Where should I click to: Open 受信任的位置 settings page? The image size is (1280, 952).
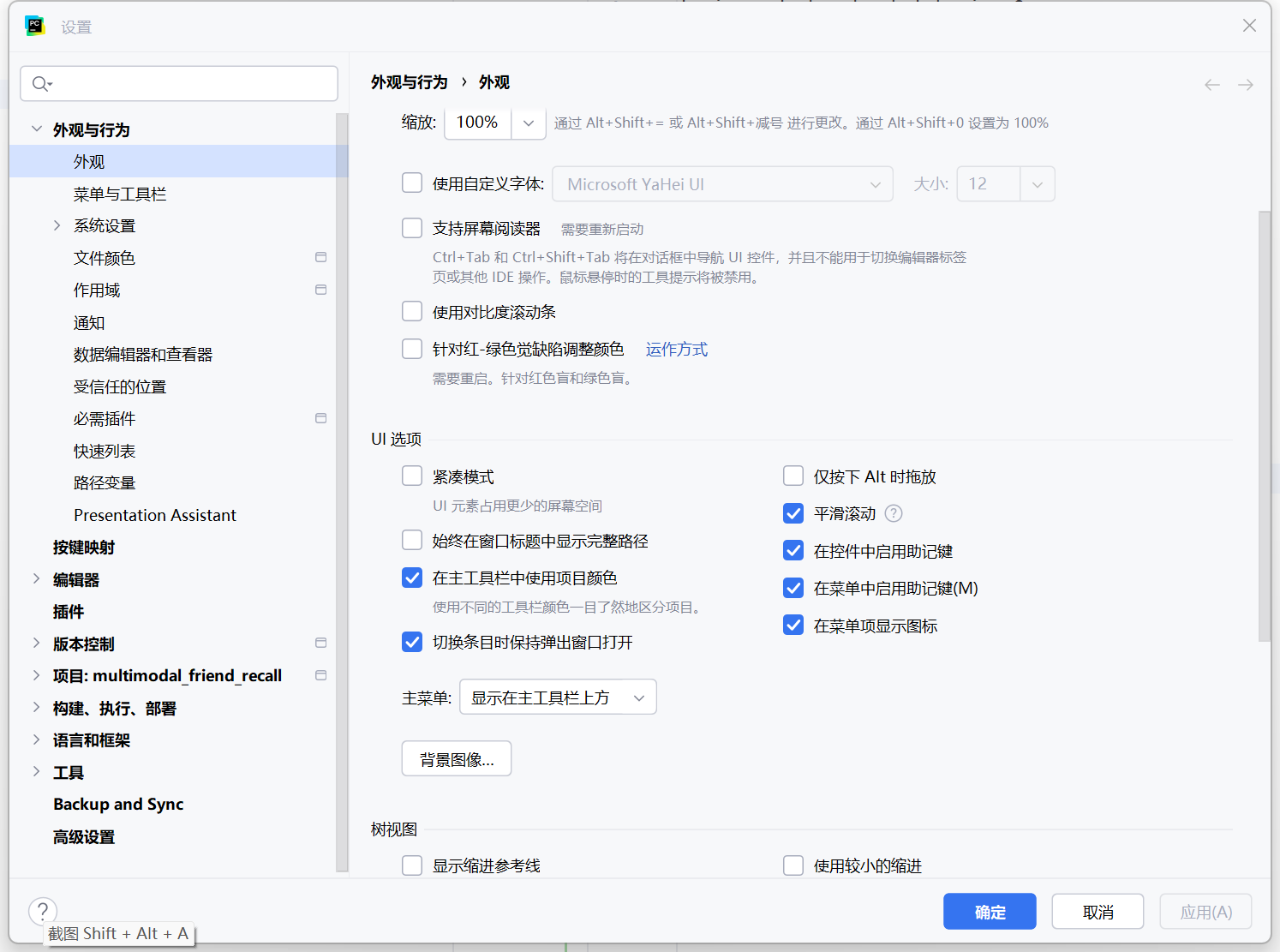point(120,386)
